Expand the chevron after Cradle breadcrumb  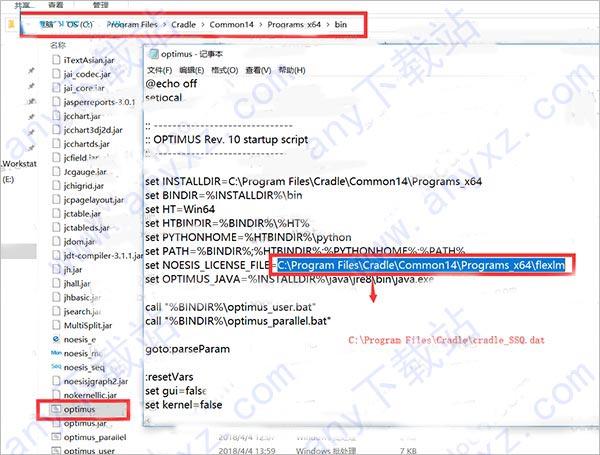click(x=202, y=24)
